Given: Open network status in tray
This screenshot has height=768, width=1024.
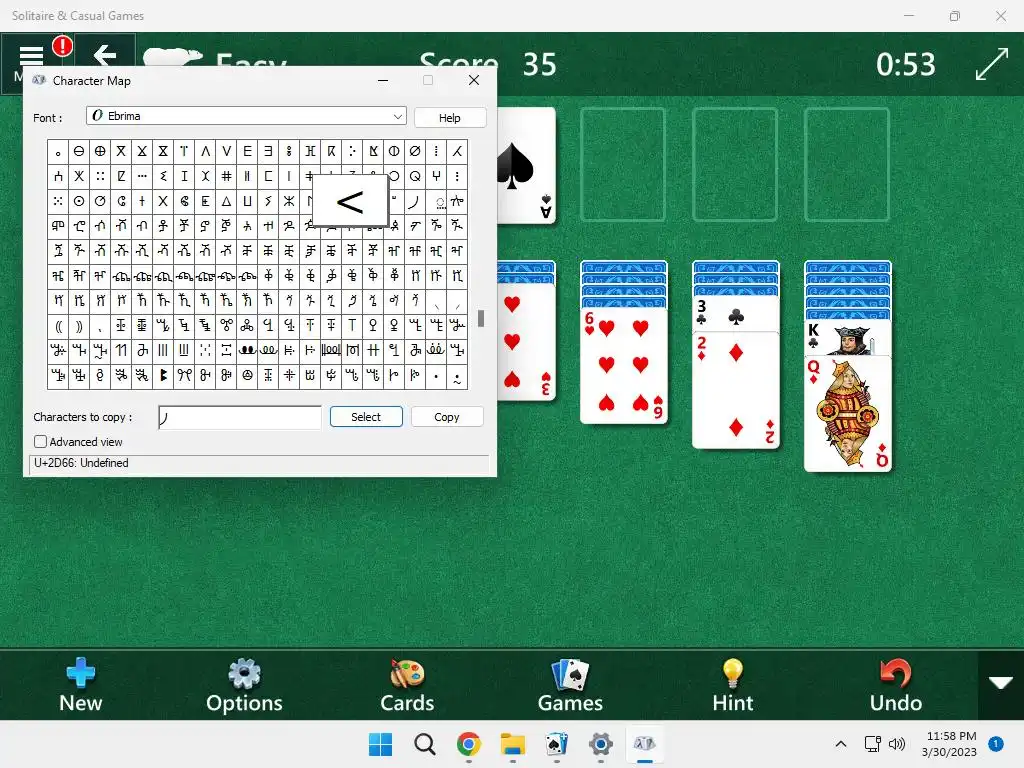Looking at the screenshot, I should coord(872,744).
